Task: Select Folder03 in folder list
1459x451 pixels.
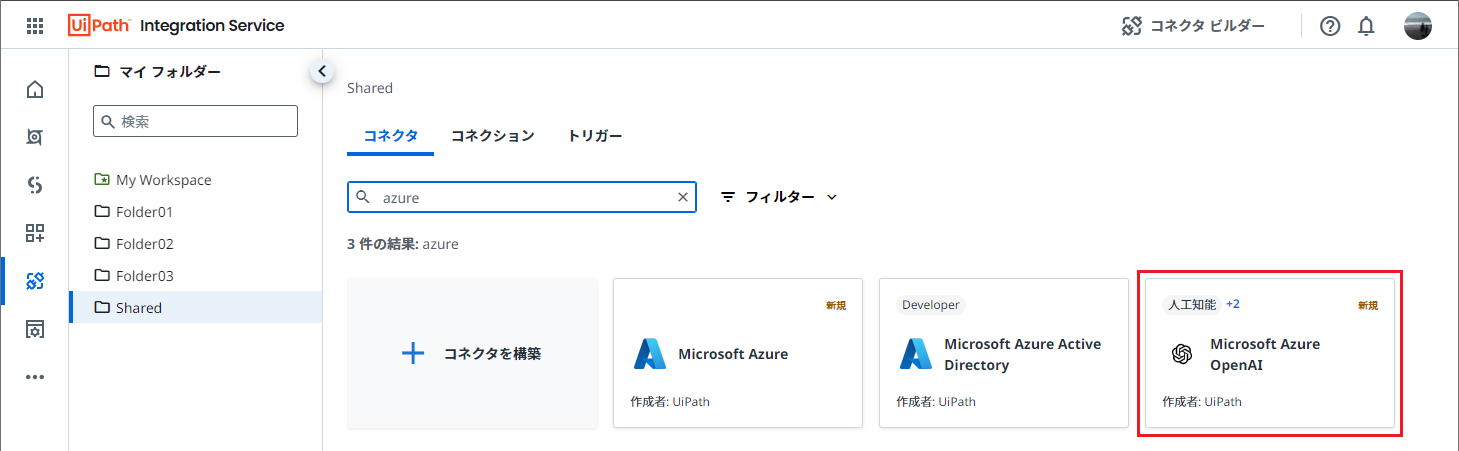Action: (195, 276)
